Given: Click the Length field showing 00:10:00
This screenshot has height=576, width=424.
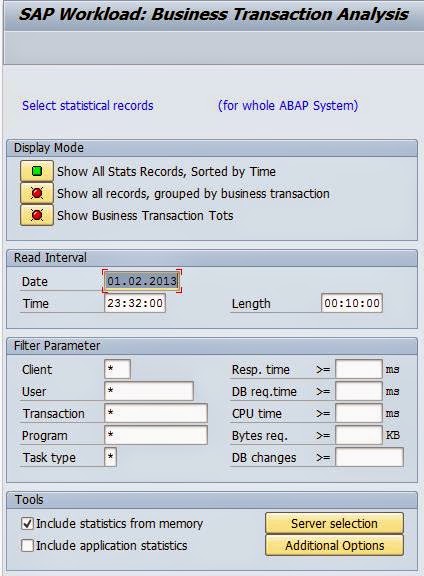Looking at the screenshot, I should point(352,303).
